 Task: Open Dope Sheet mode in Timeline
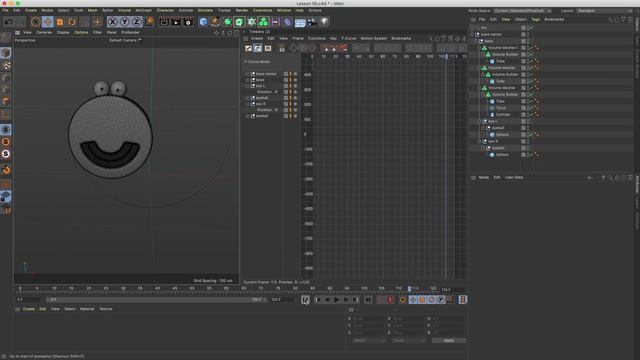[x=248, y=48]
